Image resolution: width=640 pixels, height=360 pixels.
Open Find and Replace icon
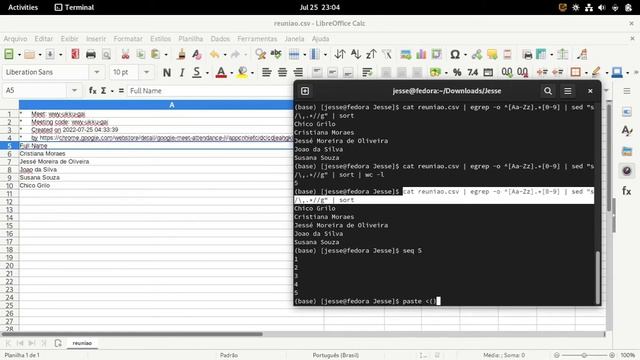(x=260, y=54)
